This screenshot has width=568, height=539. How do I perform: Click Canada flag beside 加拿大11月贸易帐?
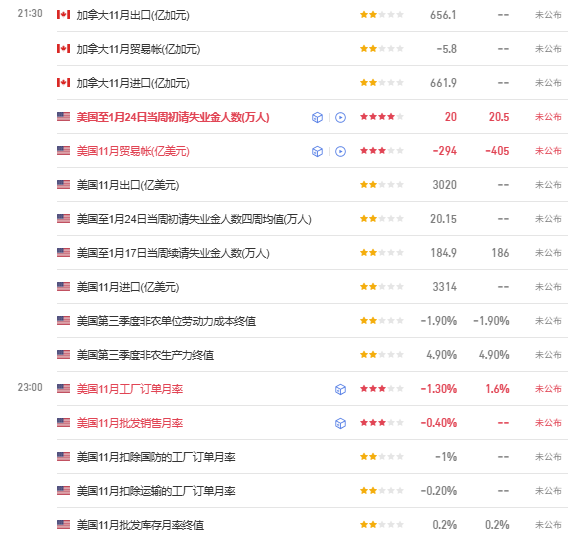point(63,49)
